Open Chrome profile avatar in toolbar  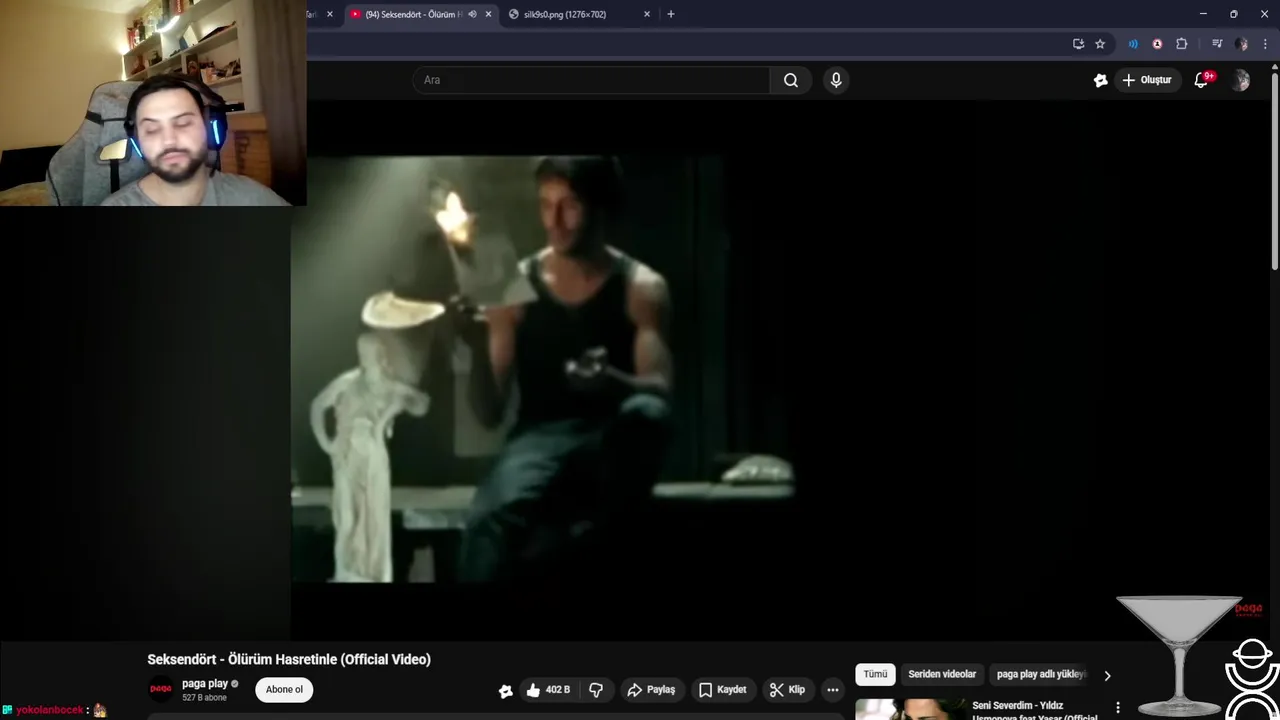point(1241,44)
